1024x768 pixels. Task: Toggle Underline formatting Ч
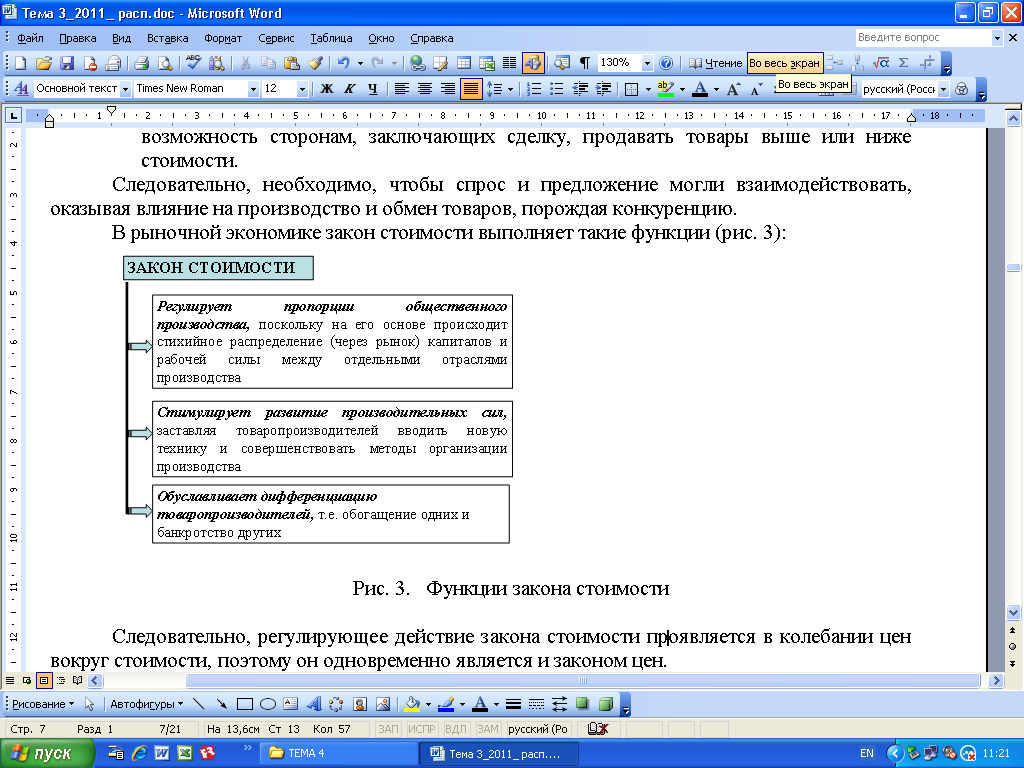[x=372, y=89]
